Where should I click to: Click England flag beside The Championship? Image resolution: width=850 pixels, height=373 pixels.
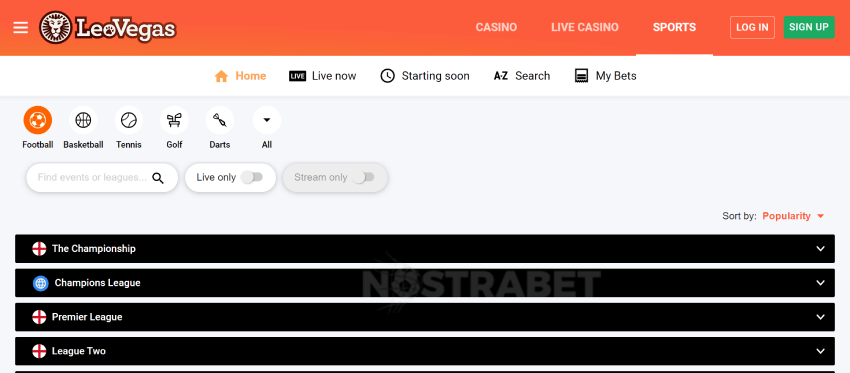pyautogui.click(x=39, y=249)
